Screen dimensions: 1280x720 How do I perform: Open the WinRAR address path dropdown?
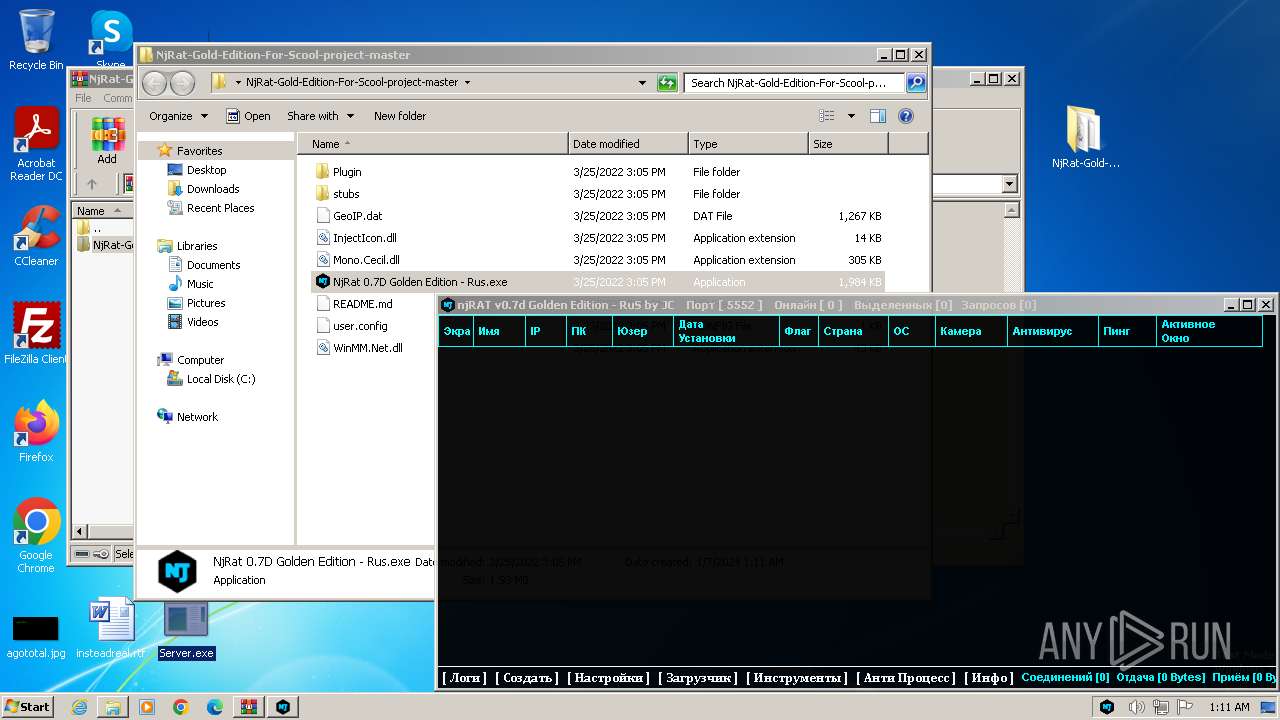(1009, 184)
